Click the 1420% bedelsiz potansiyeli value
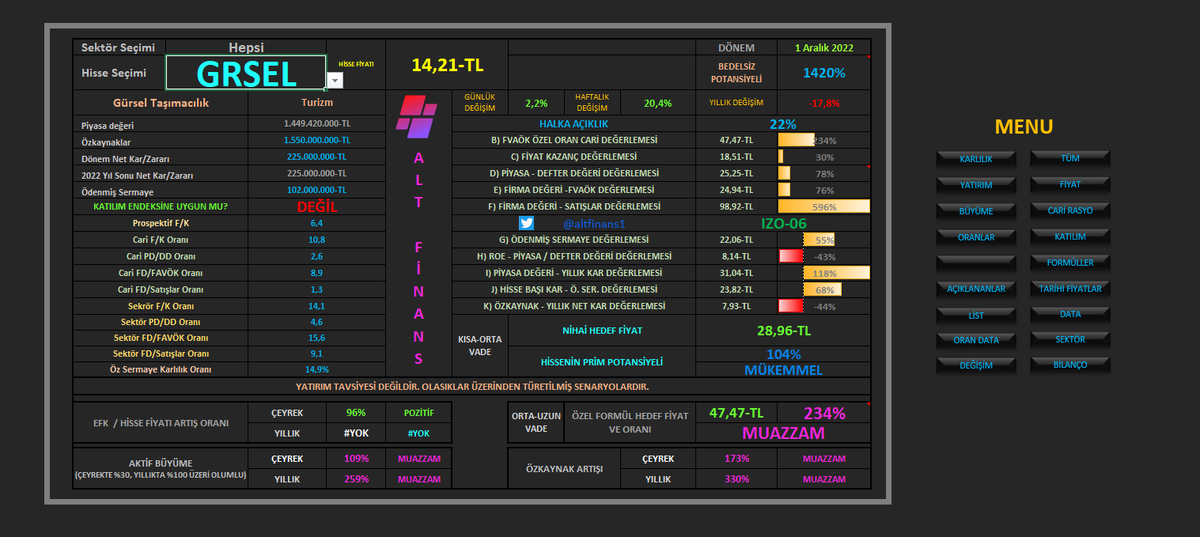This screenshot has width=1200, height=537. (x=824, y=73)
